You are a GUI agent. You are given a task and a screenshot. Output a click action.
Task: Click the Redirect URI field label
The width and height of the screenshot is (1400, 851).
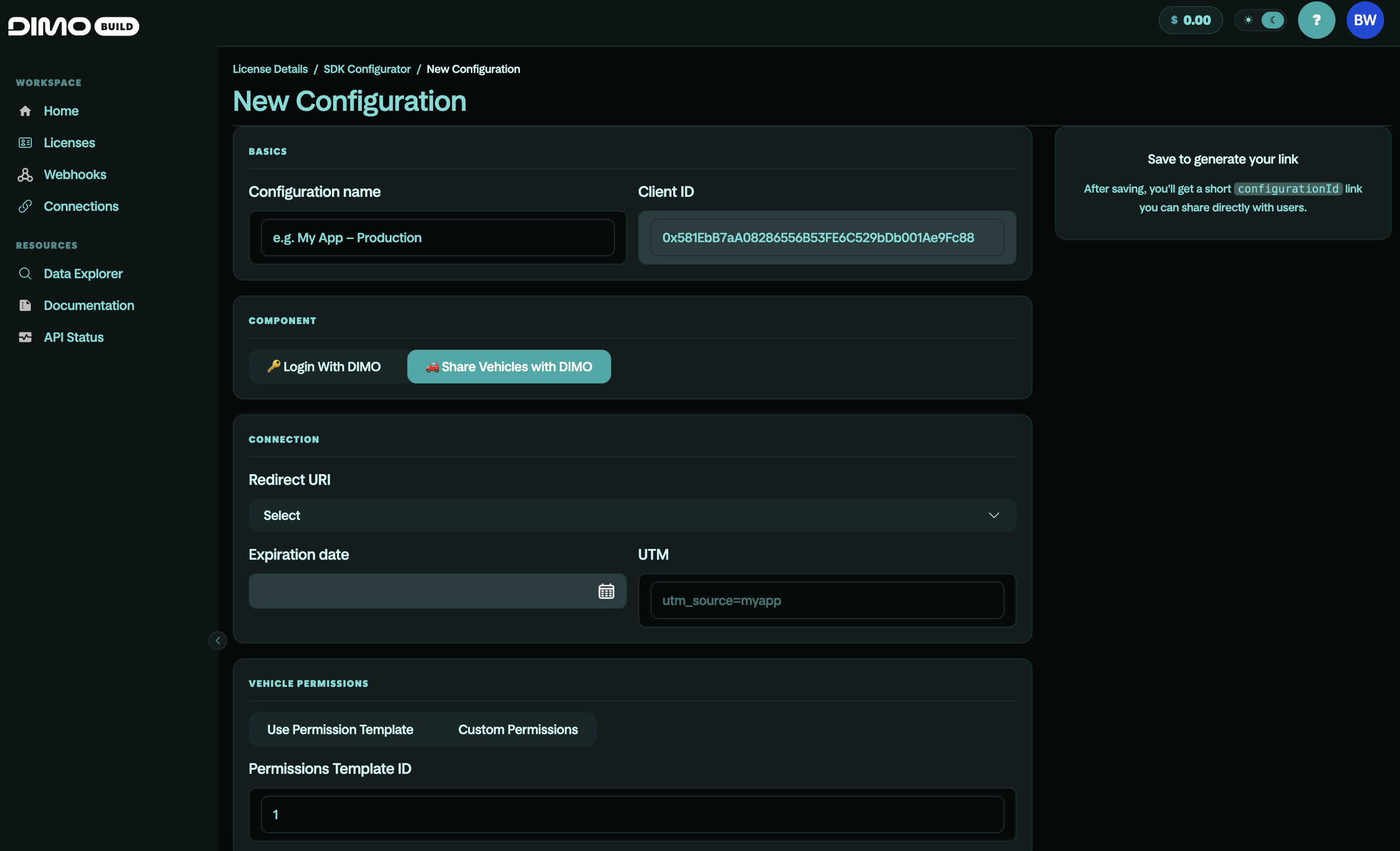pos(289,480)
